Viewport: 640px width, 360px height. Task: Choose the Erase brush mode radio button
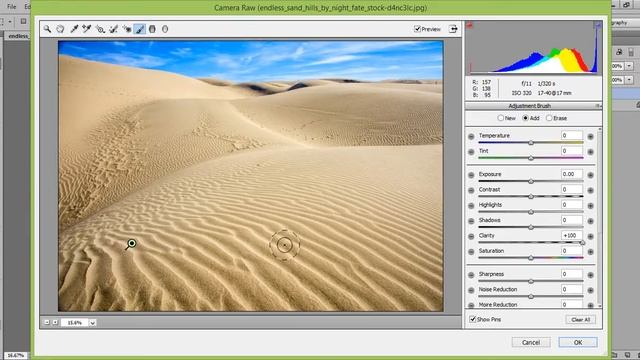pyautogui.click(x=549, y=118)
